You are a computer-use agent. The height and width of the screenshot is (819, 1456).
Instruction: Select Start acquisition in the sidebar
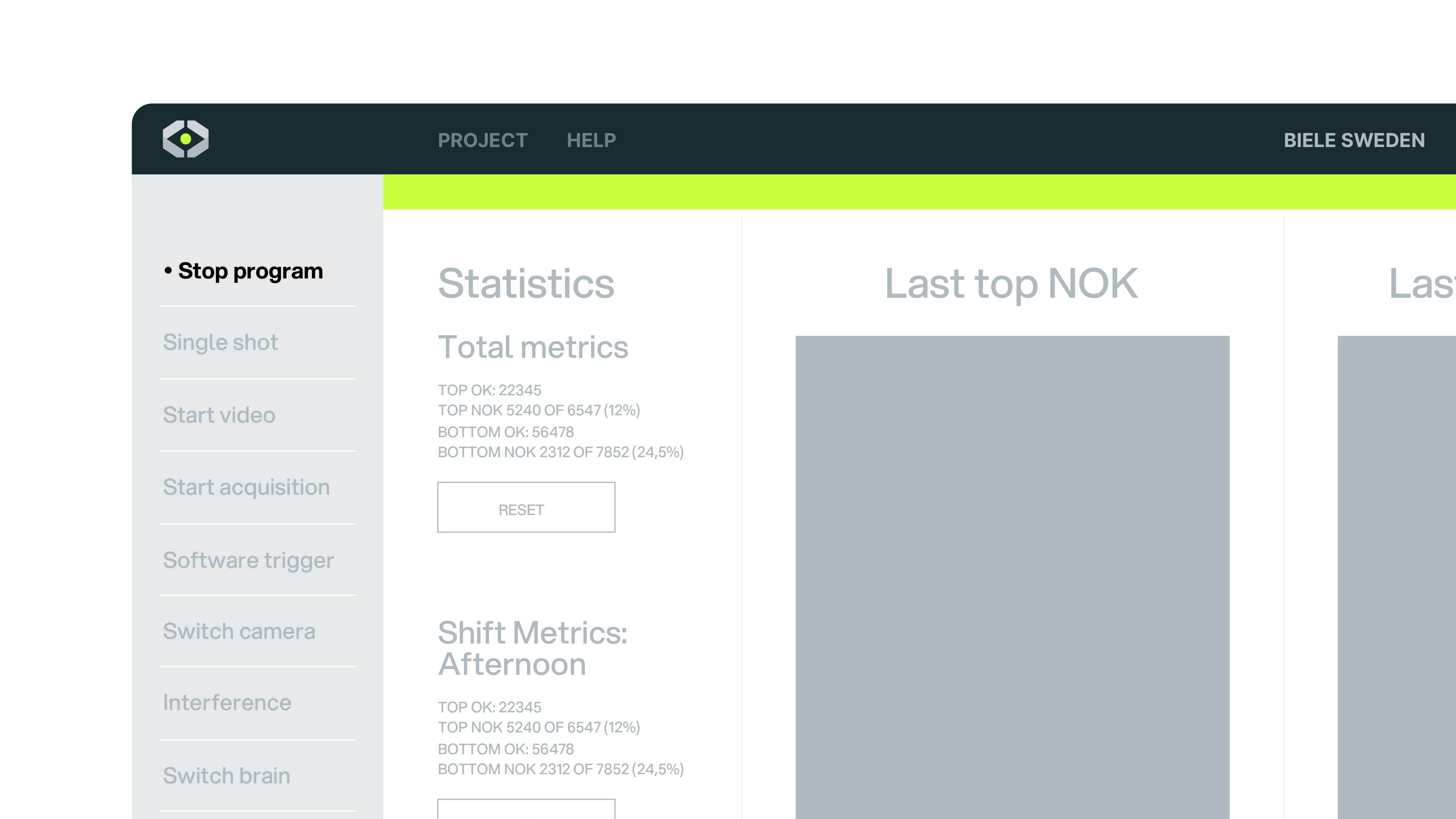(x=246, y=487)
